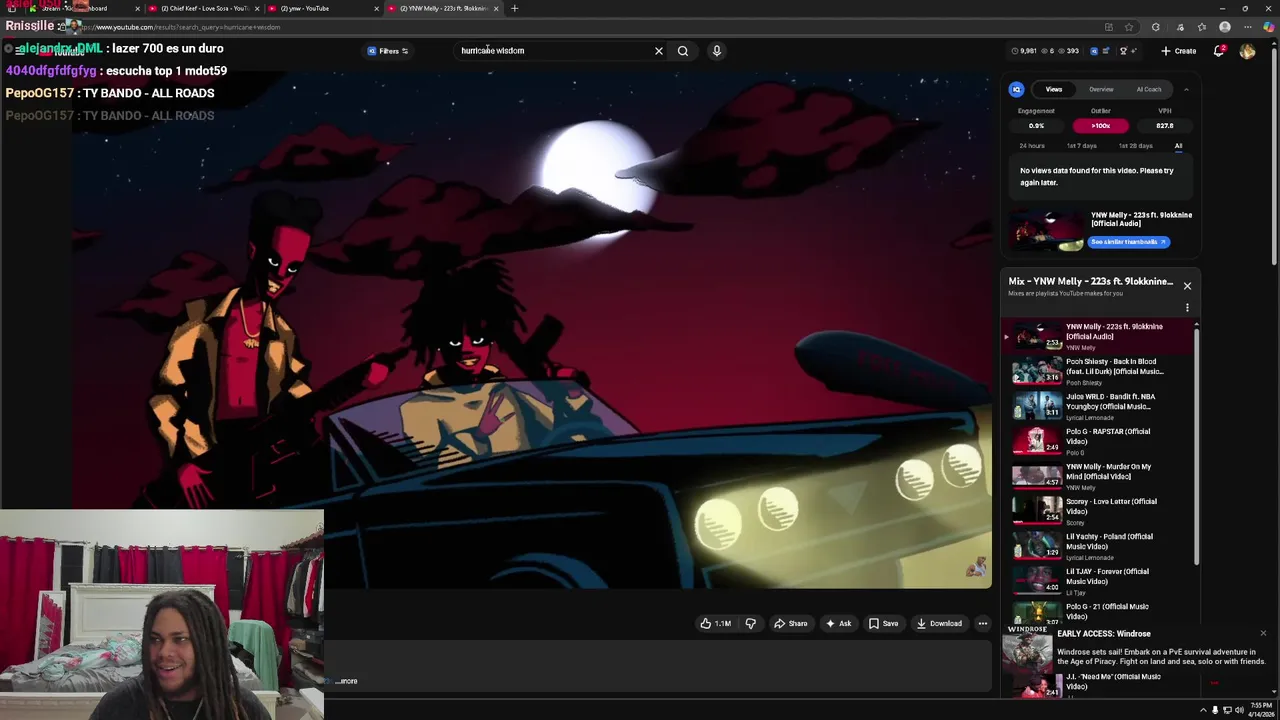Click the trophy icon in the header
Image resolution: width=1280 pixels, height=720 pixels.
tap(1123, 51)
